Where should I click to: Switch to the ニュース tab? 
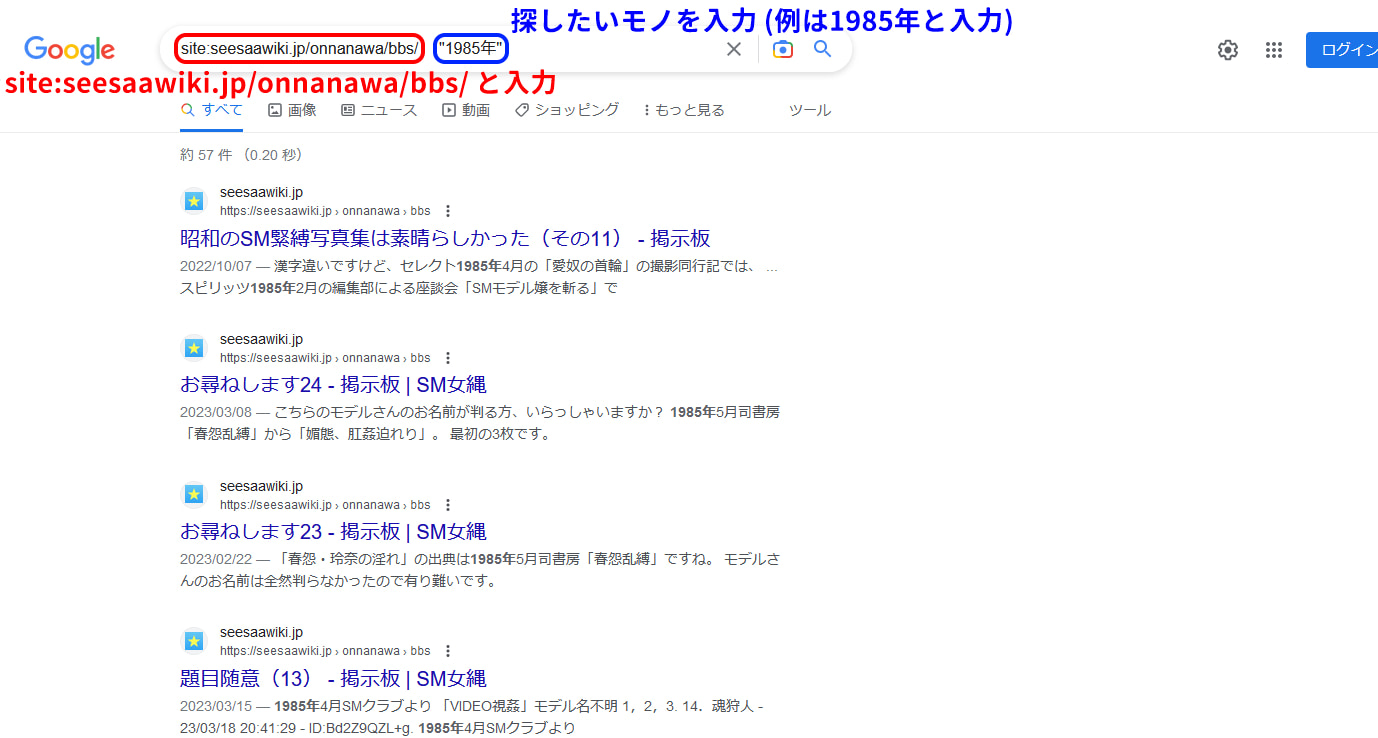point(379,110)
